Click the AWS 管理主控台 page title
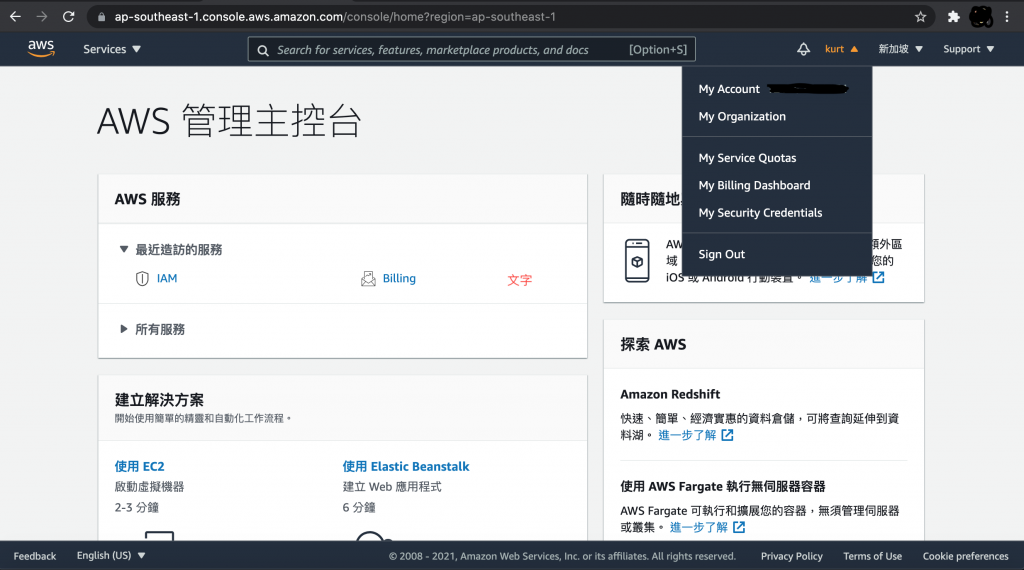Image resolution: width=1024 pixels, height=570 pixels. point(229,121)
